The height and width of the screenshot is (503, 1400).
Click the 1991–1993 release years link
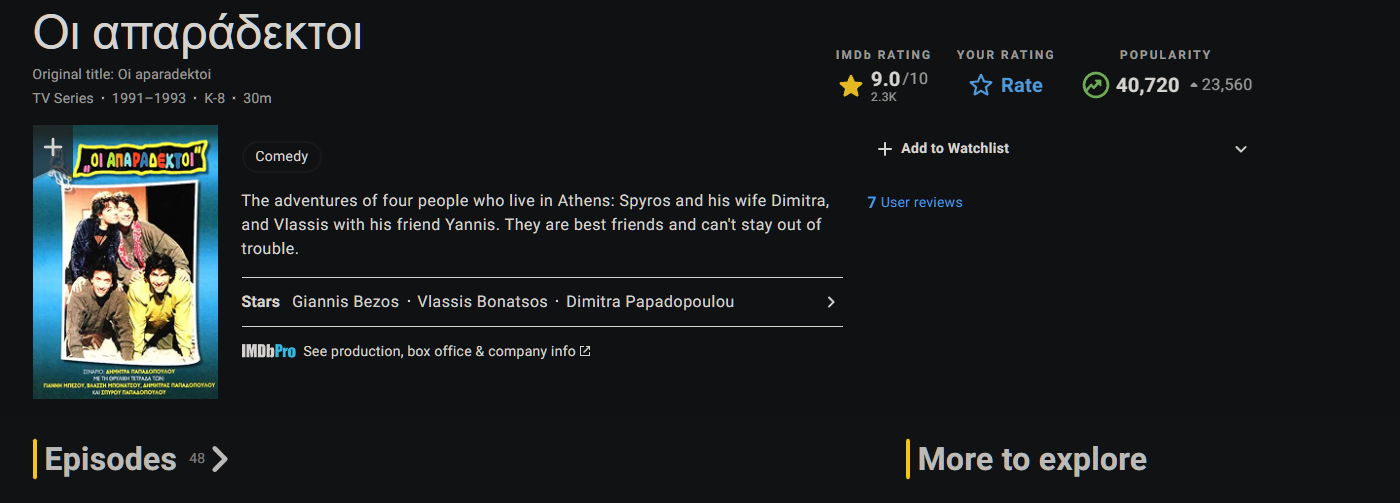pyautogui.click(x=148, y=98)
